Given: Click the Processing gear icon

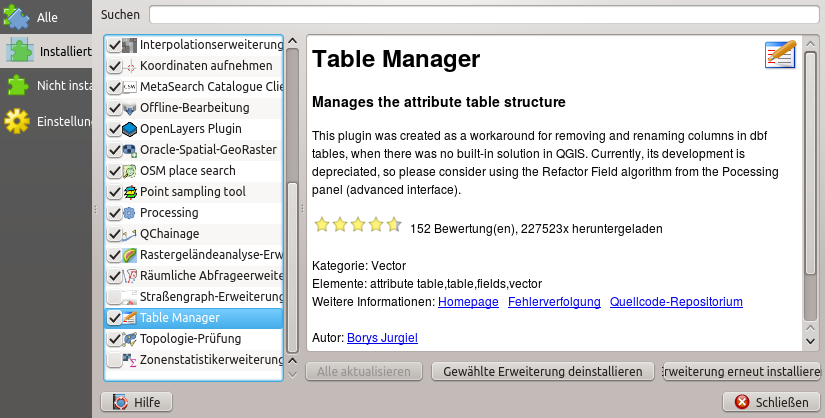Looking at the screenshot, I should click(130, 213).
